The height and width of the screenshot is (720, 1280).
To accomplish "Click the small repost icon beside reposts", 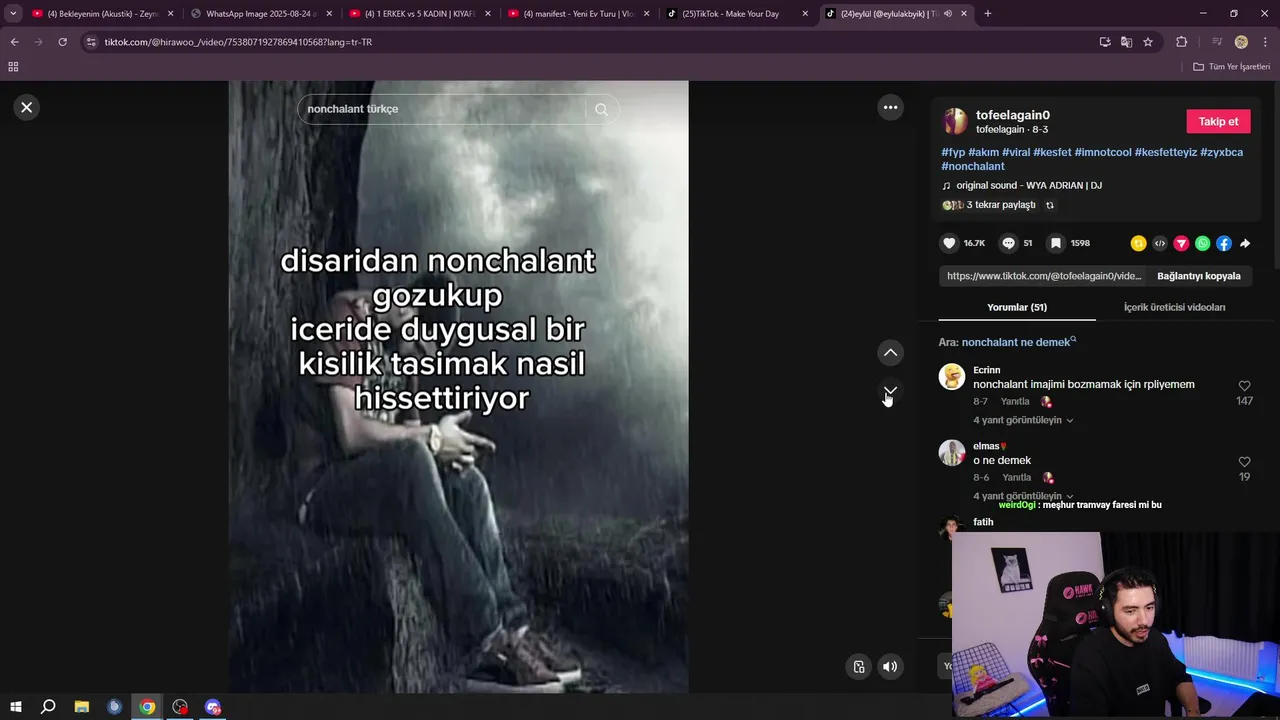I will coord(1050,205).
